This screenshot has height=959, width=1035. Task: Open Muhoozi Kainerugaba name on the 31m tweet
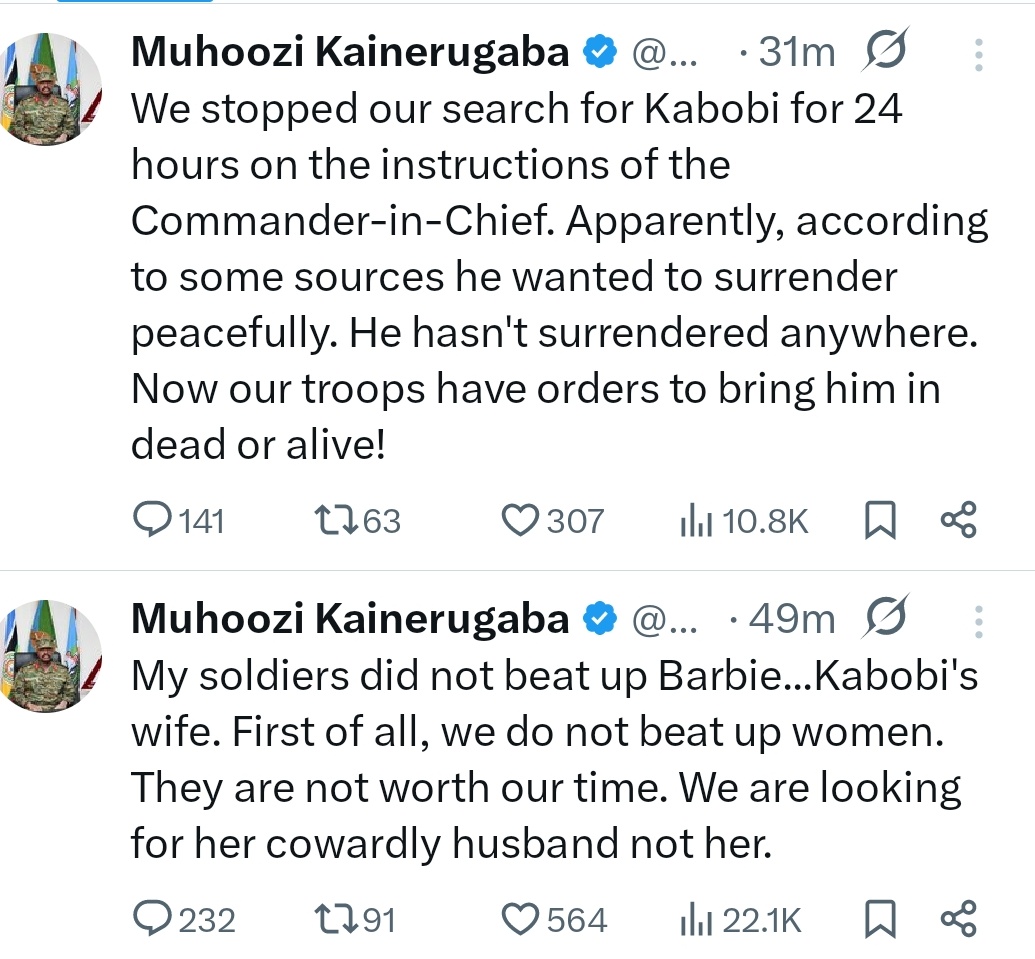pos(350,53)
